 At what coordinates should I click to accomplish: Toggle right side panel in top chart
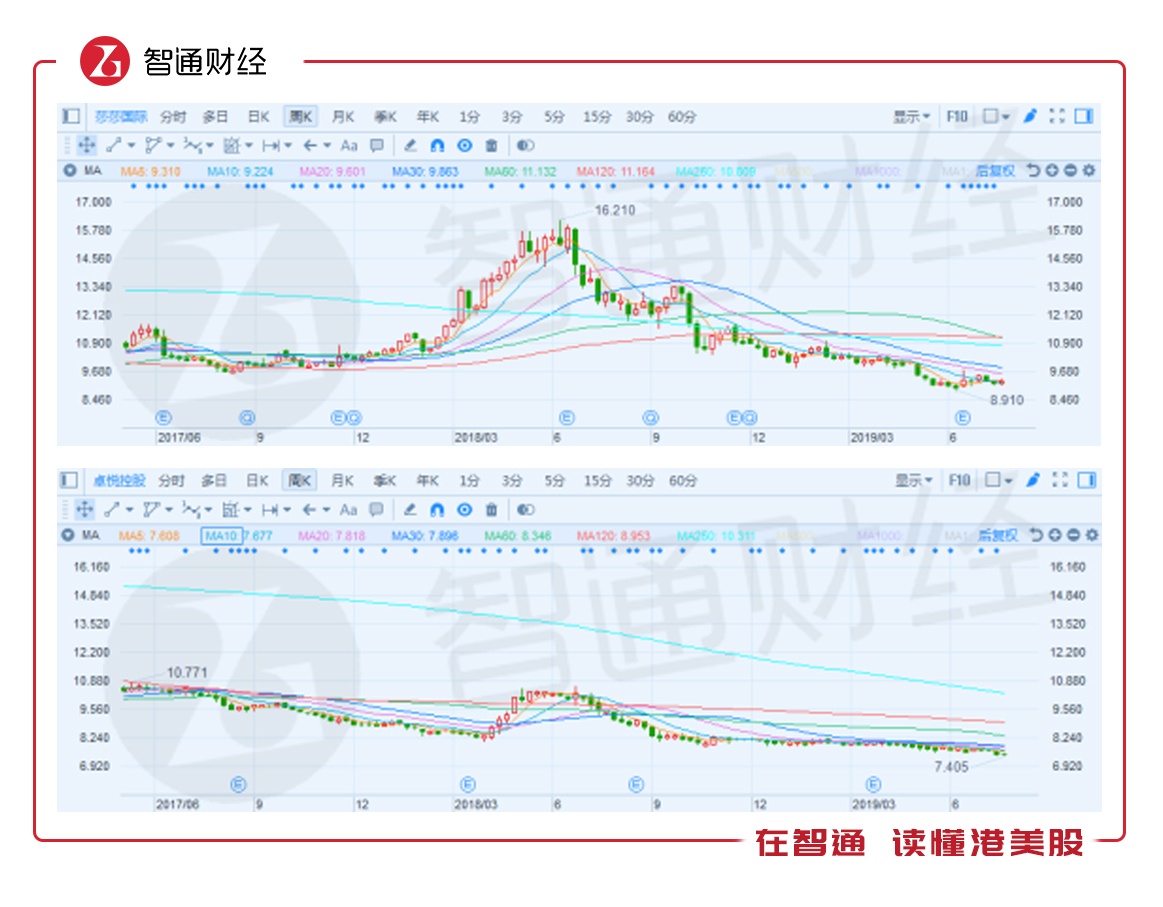(1084, 116)
